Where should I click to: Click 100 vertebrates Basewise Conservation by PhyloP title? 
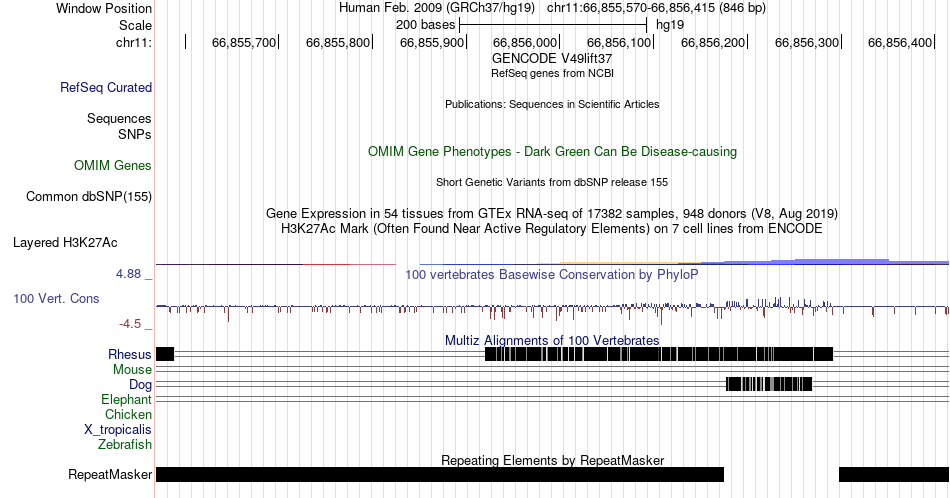(552, 274)
